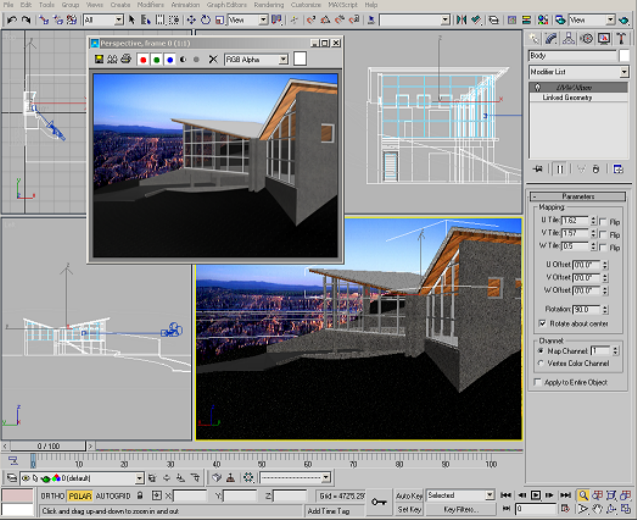Clear the render frame with X icon
The height and width of the screenshot is (520, 637).
coord(213,60)
